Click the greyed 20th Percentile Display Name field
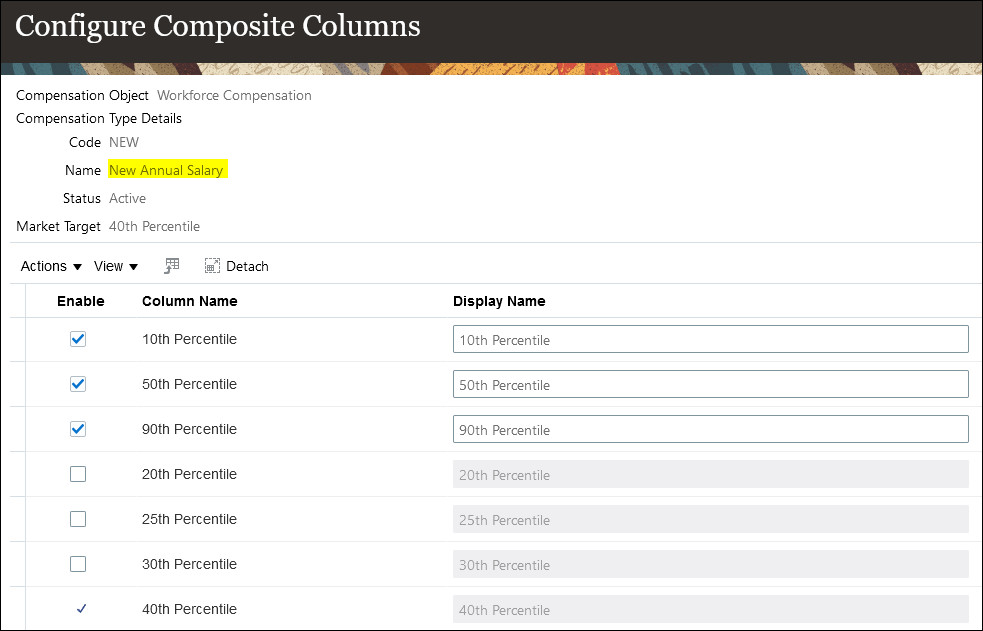The height and width of the screenshot is (631, 983). (710, 475)
